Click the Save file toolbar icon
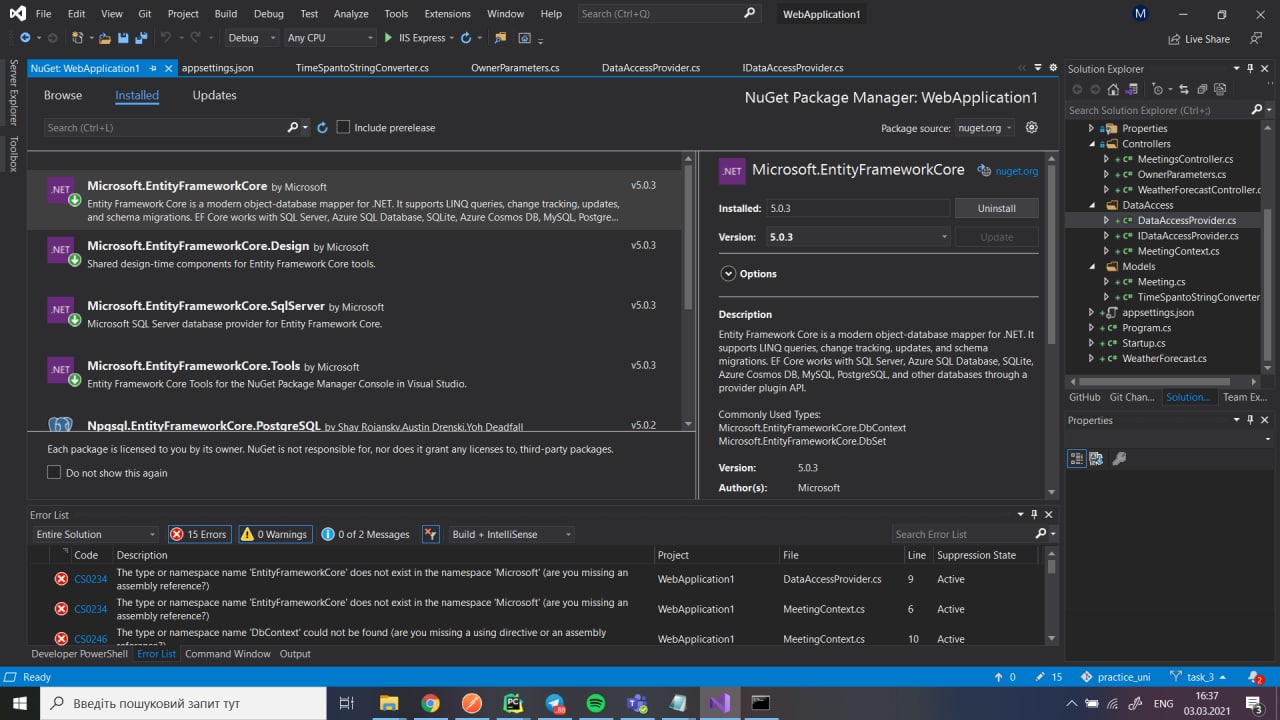1280x720 pixels. pyautogui.click(x=123, y=38)
